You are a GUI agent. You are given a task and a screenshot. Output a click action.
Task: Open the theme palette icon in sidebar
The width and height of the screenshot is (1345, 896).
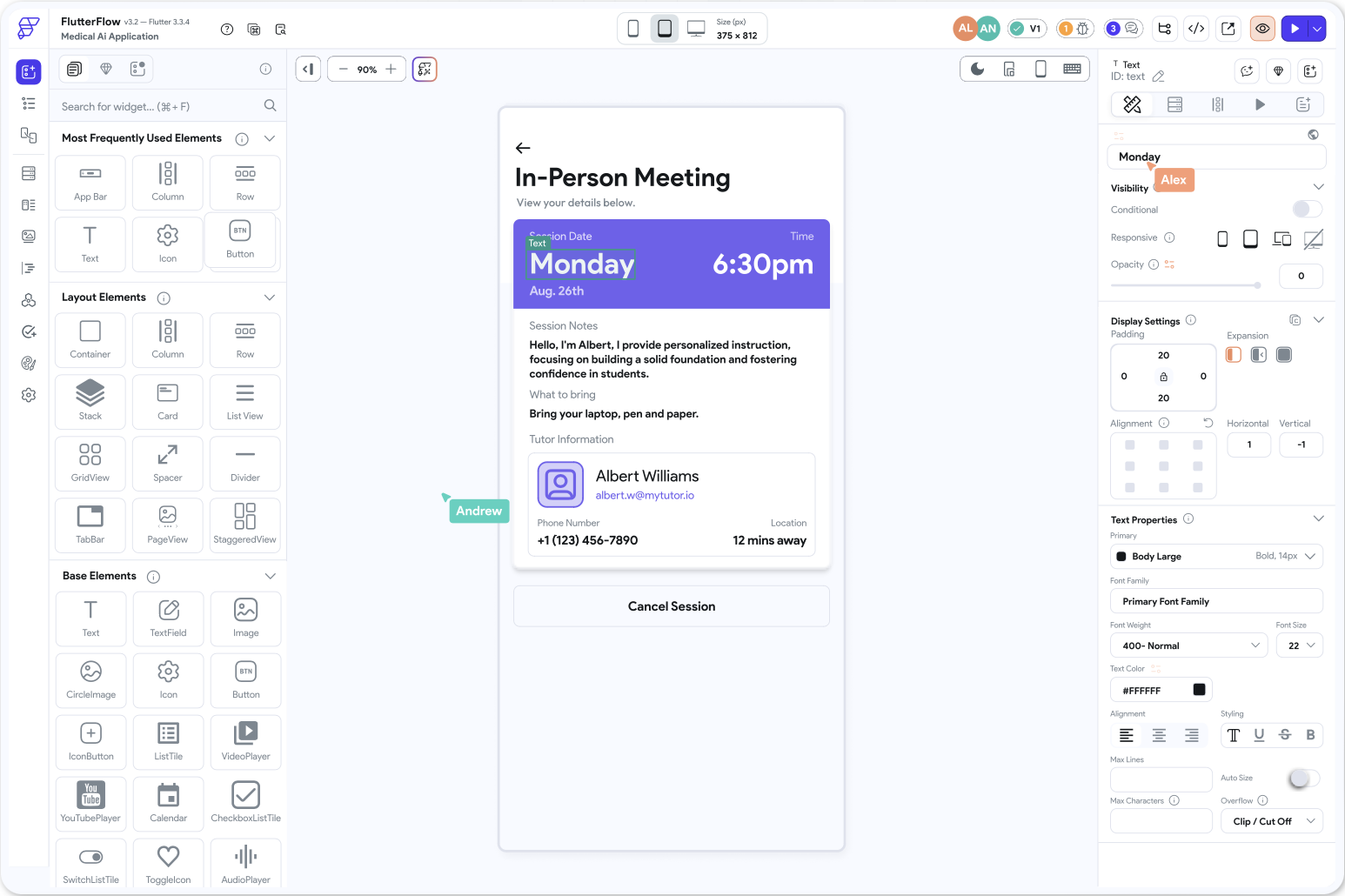tap(29, 364)
